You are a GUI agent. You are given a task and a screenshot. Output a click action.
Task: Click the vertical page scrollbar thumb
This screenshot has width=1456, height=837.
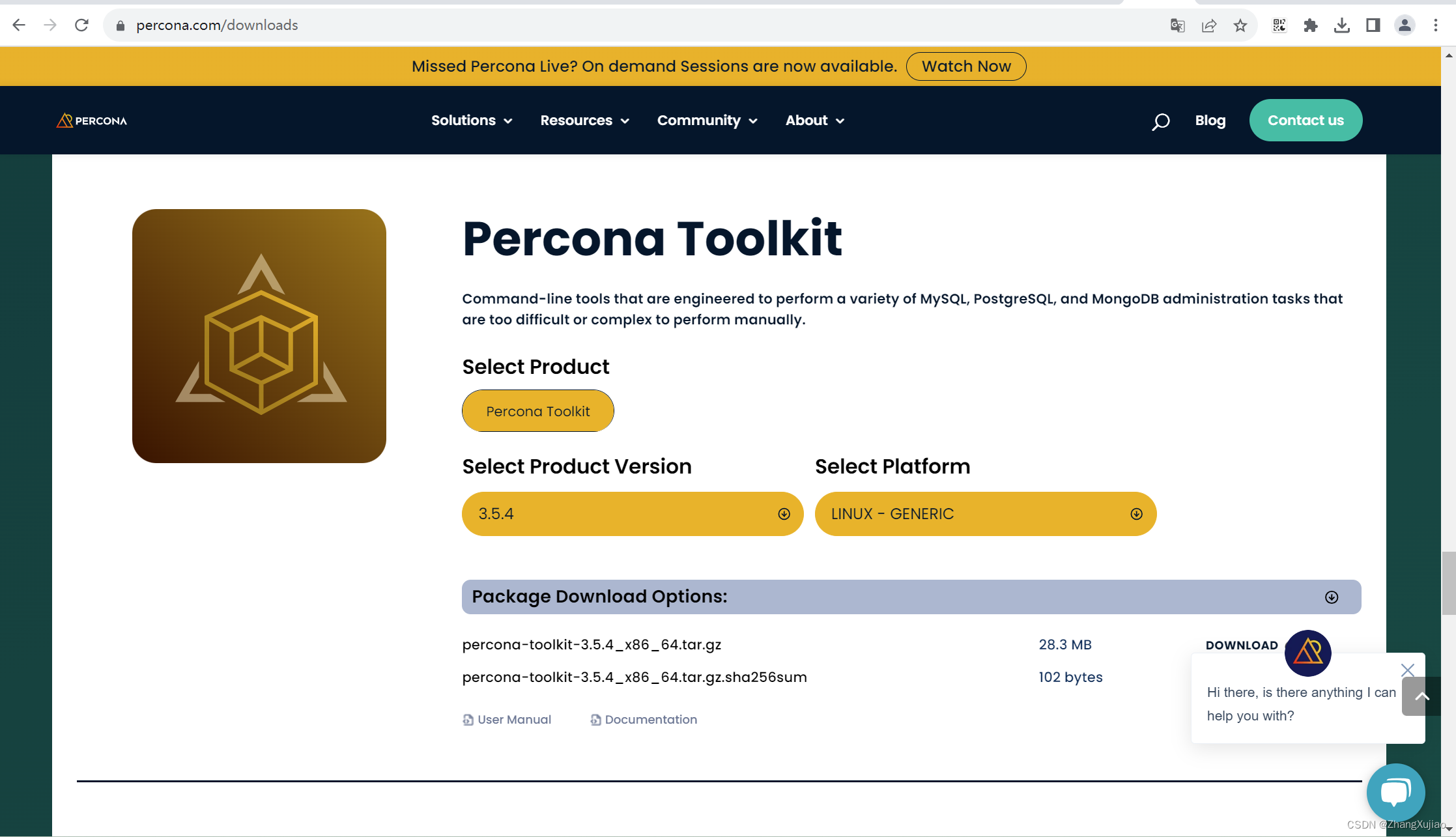tap(1449, 583)
